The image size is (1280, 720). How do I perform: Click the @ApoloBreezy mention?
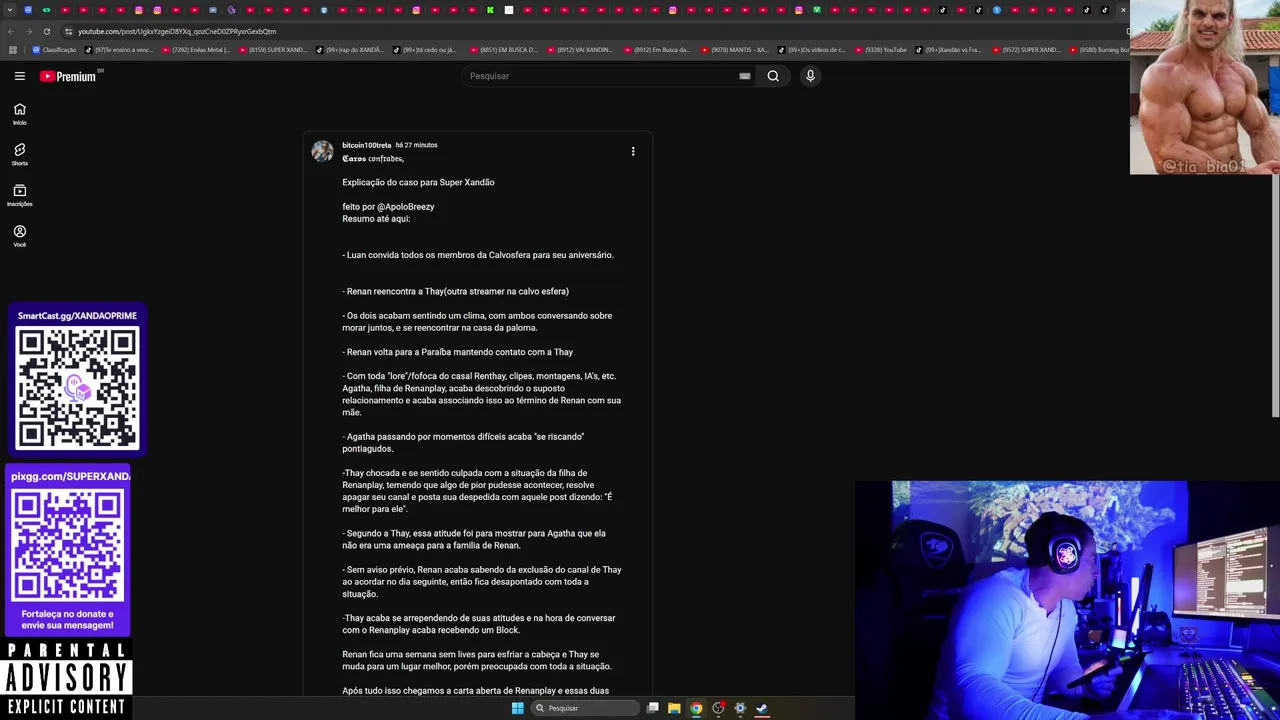(x=406, y=207)
